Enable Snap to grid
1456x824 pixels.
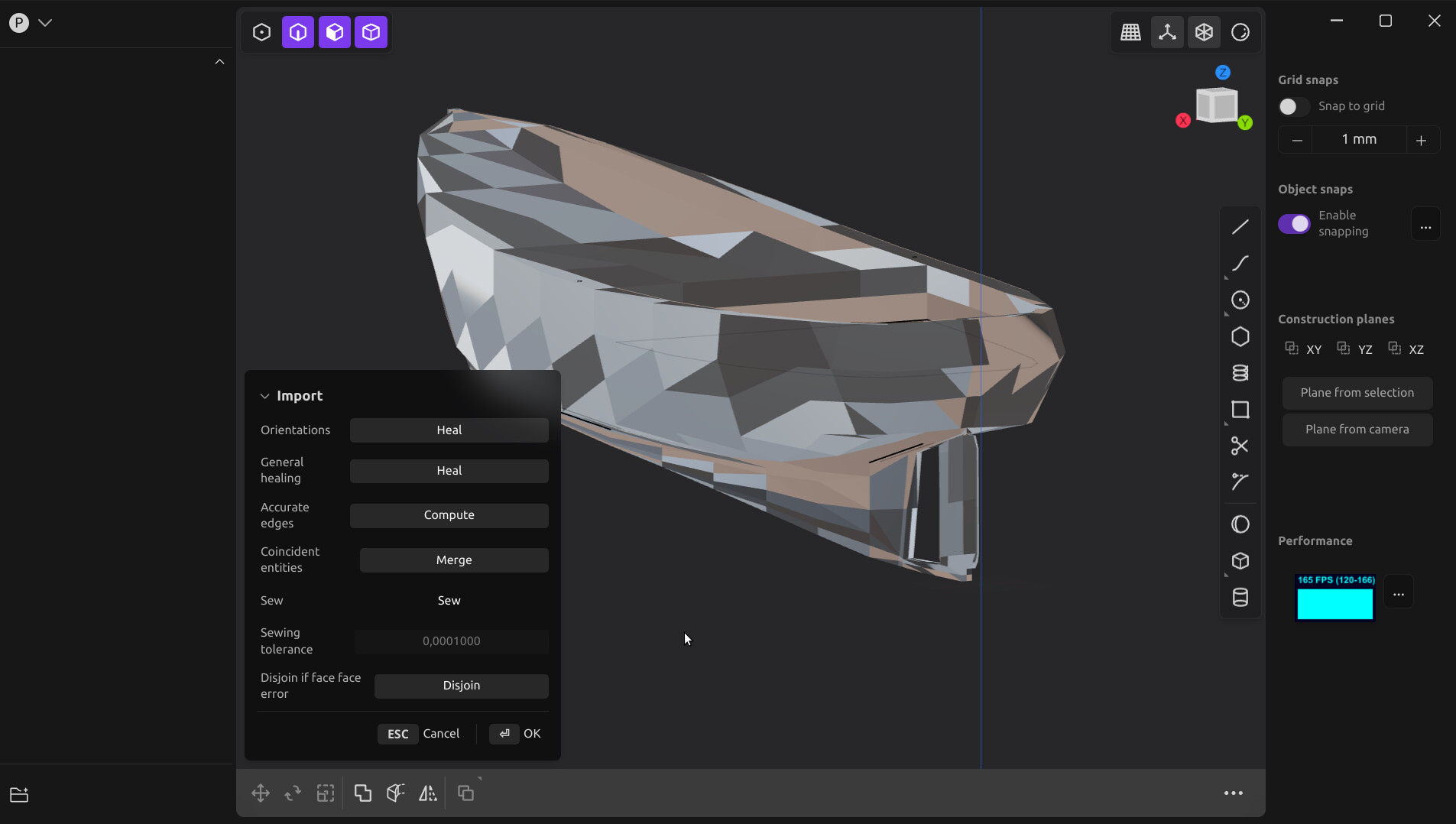tap(1294, 107)
